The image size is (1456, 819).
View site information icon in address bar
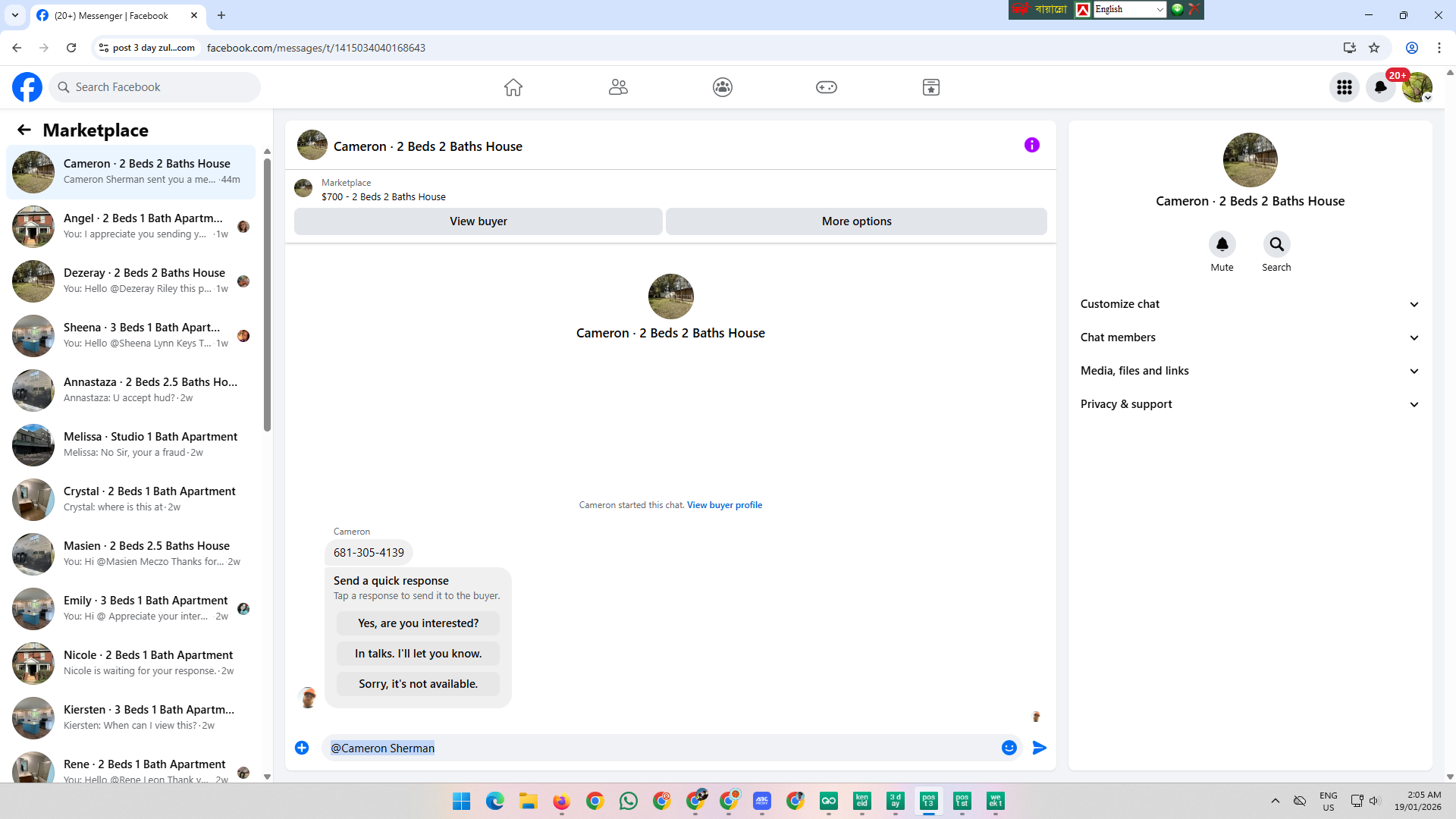pos(104,48)
